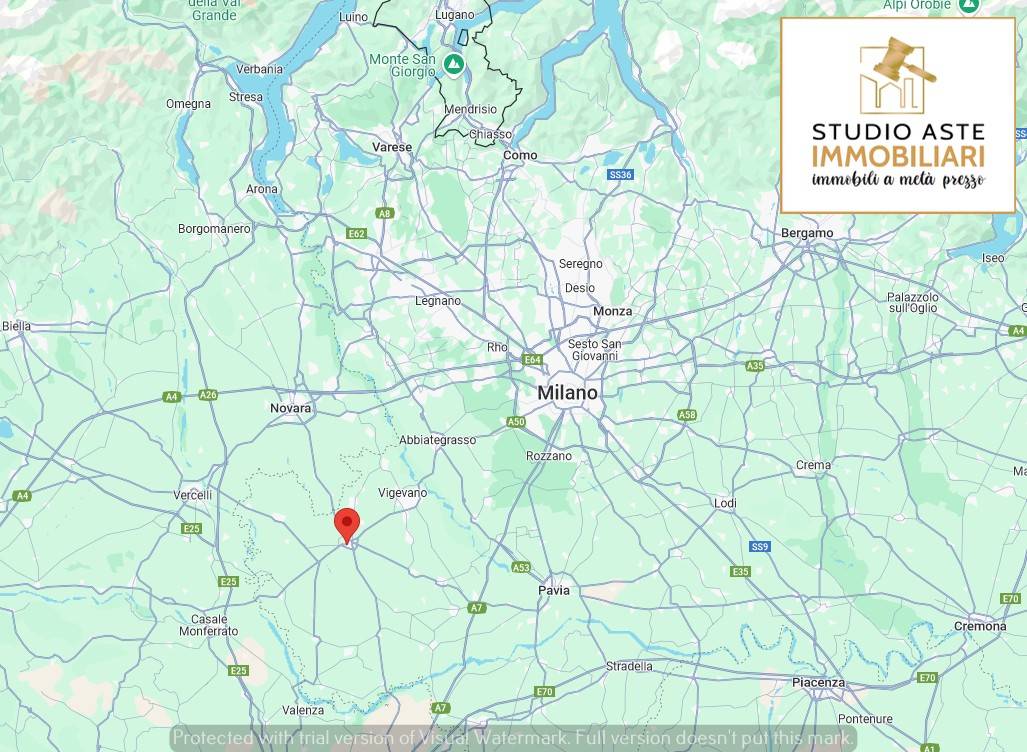The image size is (1027, 752).
Task: Click the Piacenza city label
Action: click(x=818, y=682)
